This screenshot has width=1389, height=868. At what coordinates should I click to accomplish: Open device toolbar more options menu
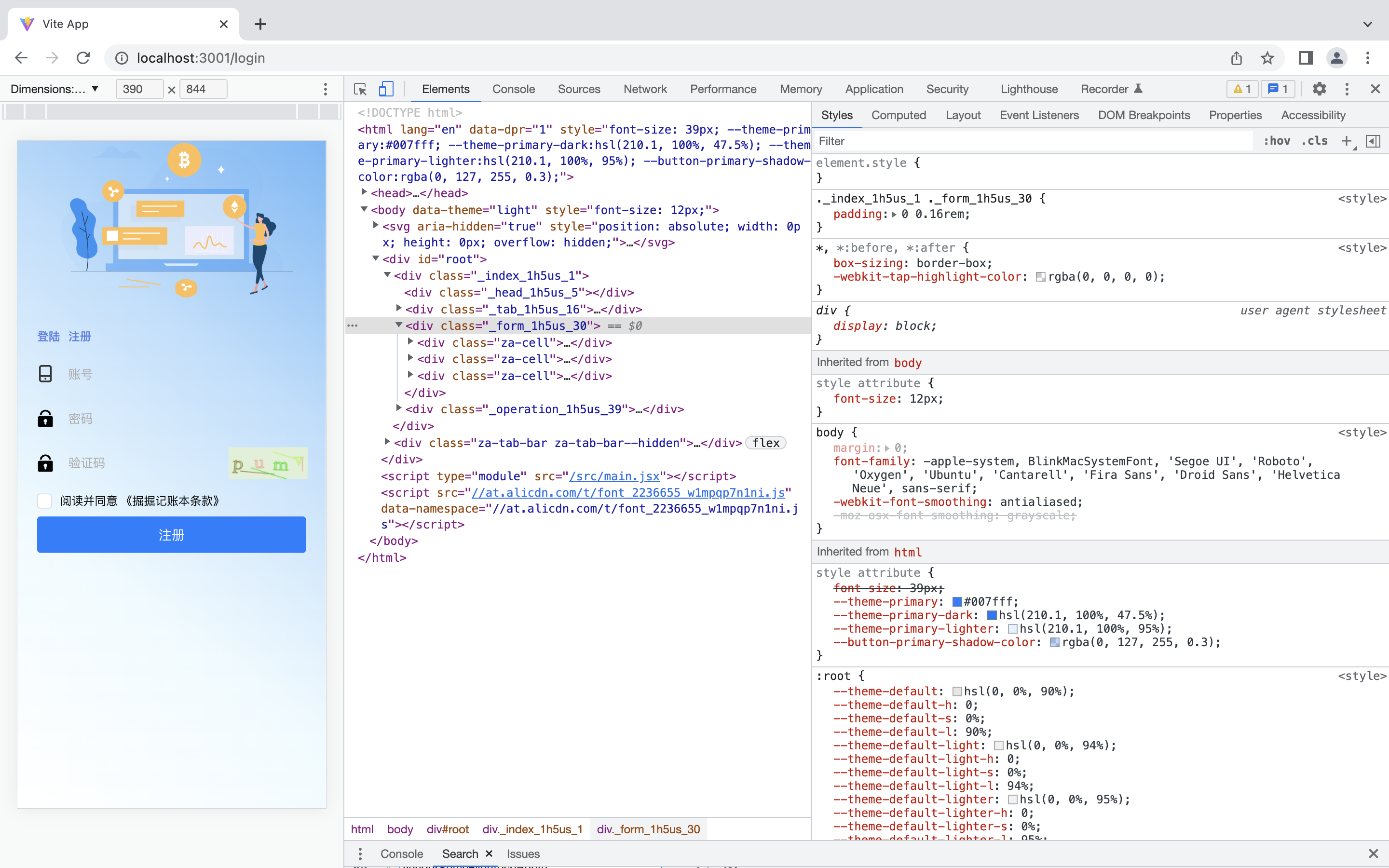pos(326,89)
